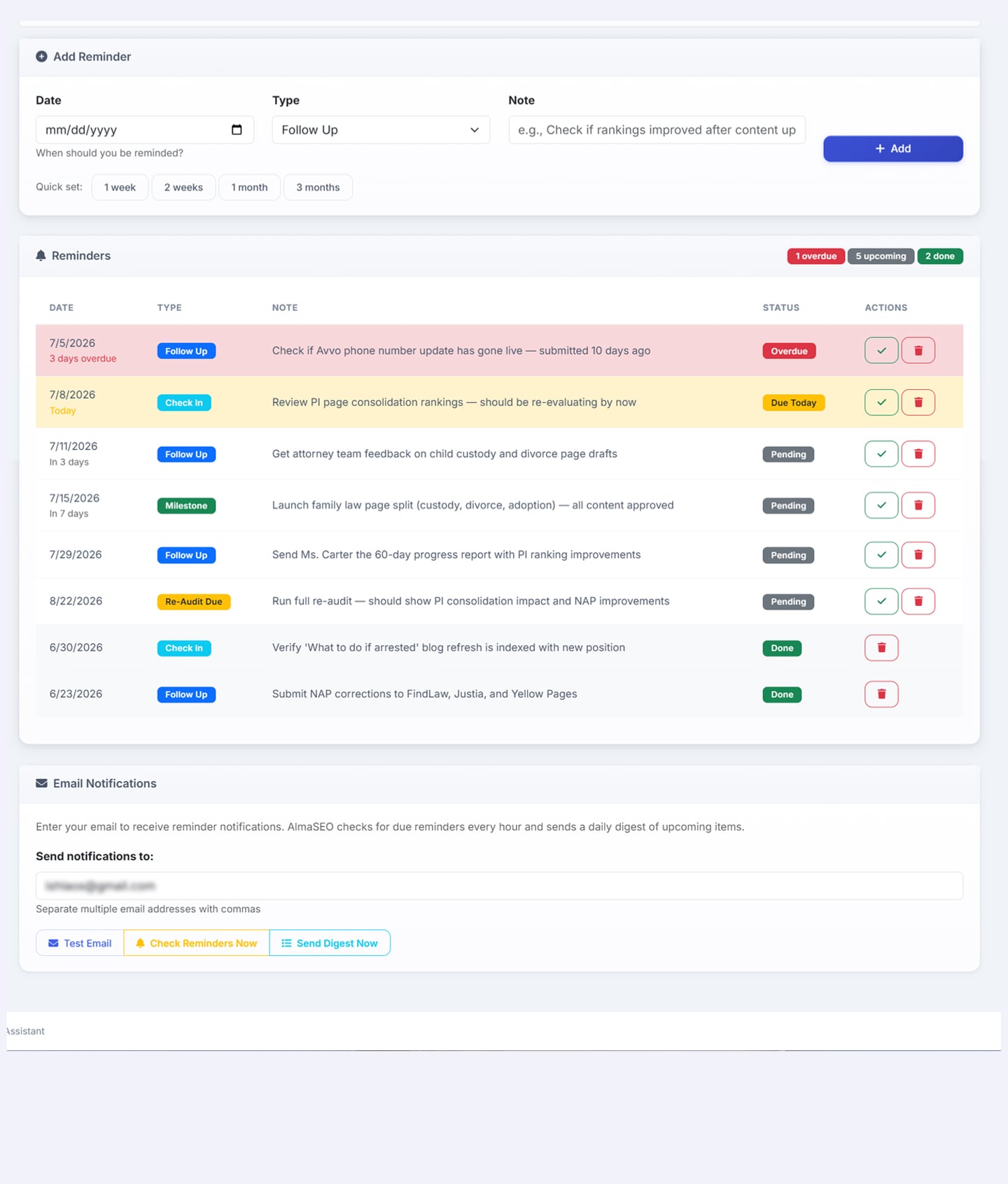Click the 8/22/2026 date cell
Screen dimensions: 1008x1184
(76, 601)
